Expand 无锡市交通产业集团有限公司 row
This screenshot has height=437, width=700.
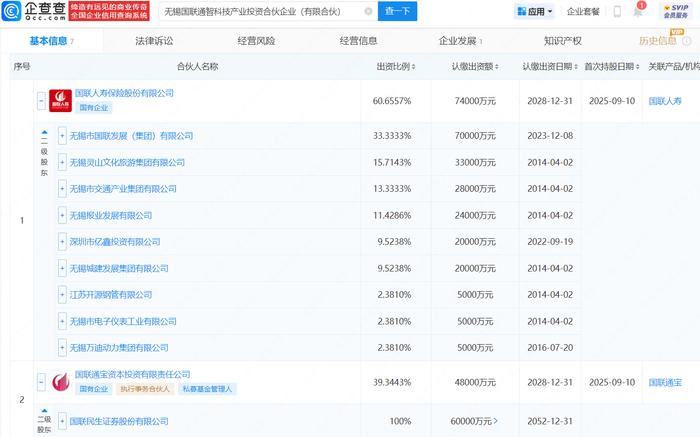pos(62,189)
